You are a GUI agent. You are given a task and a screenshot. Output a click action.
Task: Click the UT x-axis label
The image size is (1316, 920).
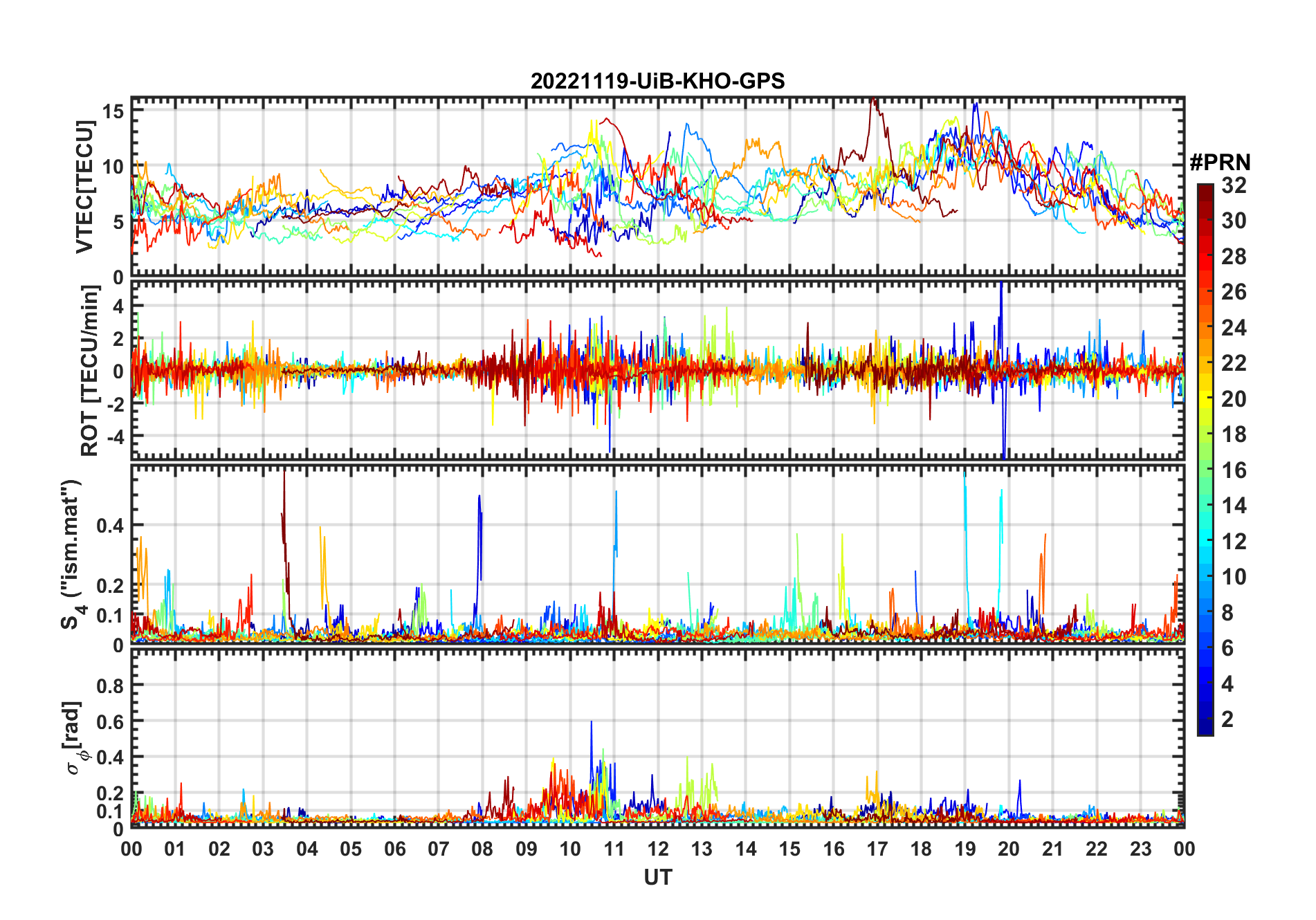(657, 877)
